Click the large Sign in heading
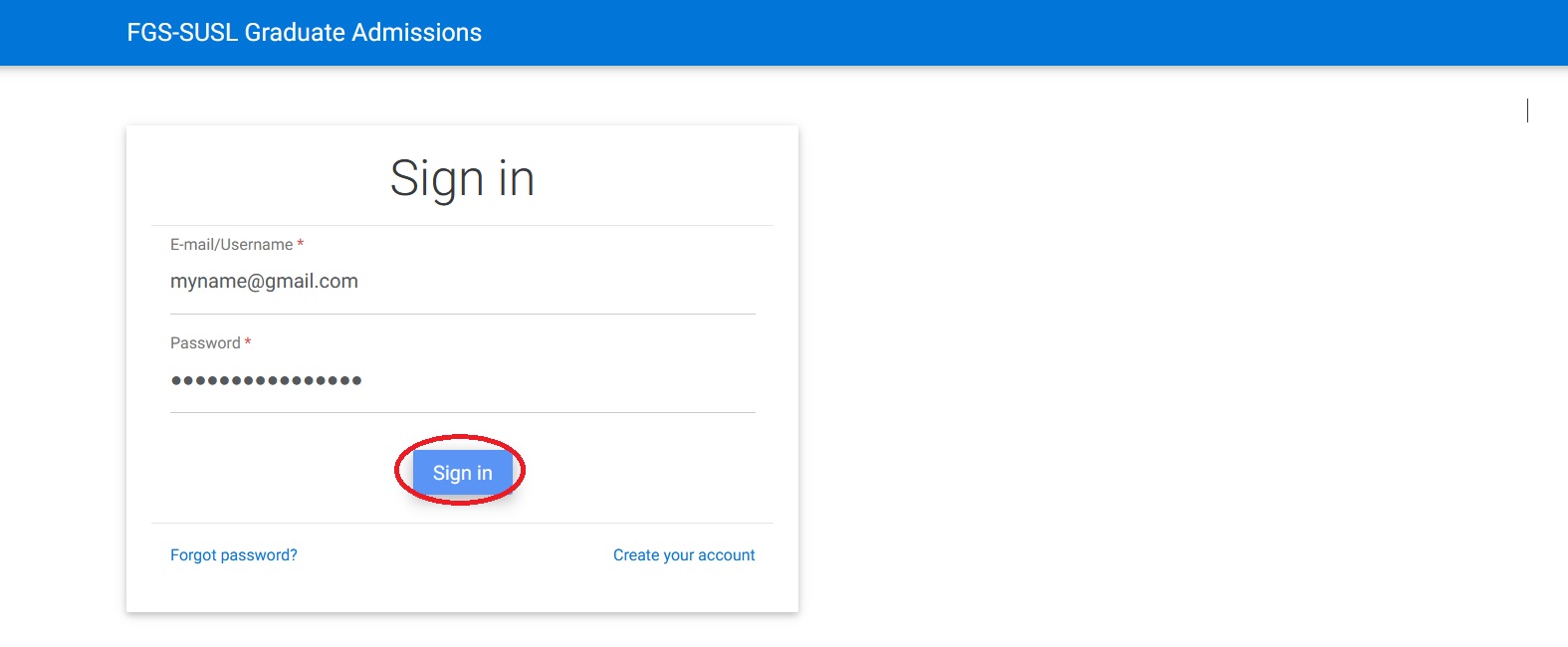This screenshot has width=1568, height=647. click(x=462, y=179)
